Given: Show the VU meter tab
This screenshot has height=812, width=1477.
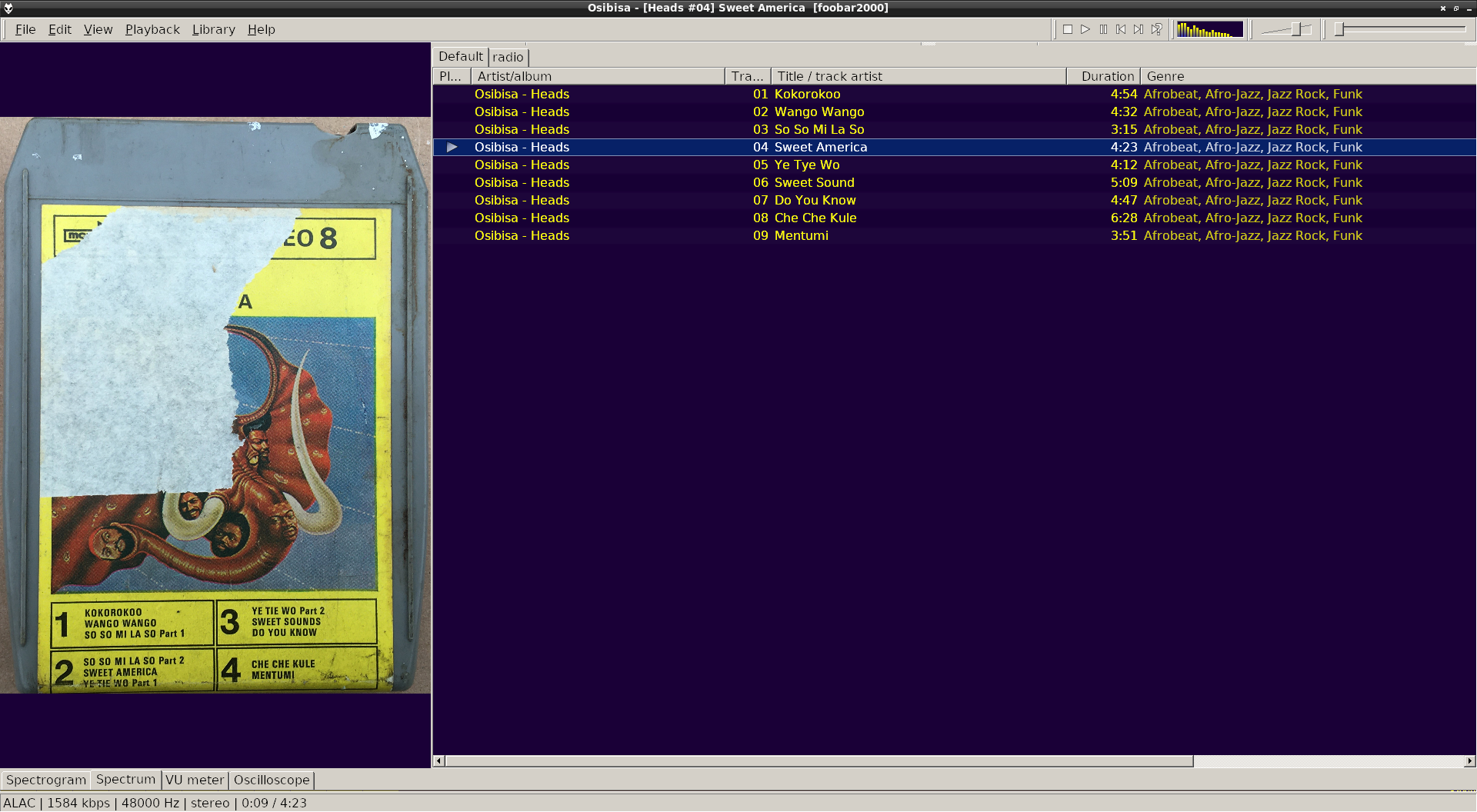Looking at the screenshot, I should point(195,780).
